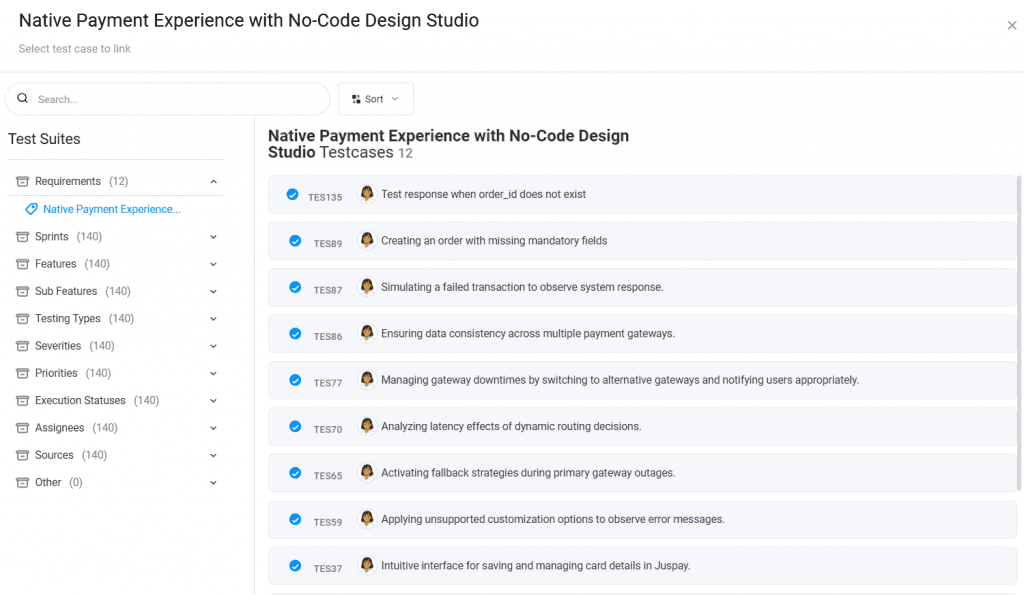This screenshot has width=1024, height=596.
Task: Click the search magnifier icon
Action: (23, 99)
